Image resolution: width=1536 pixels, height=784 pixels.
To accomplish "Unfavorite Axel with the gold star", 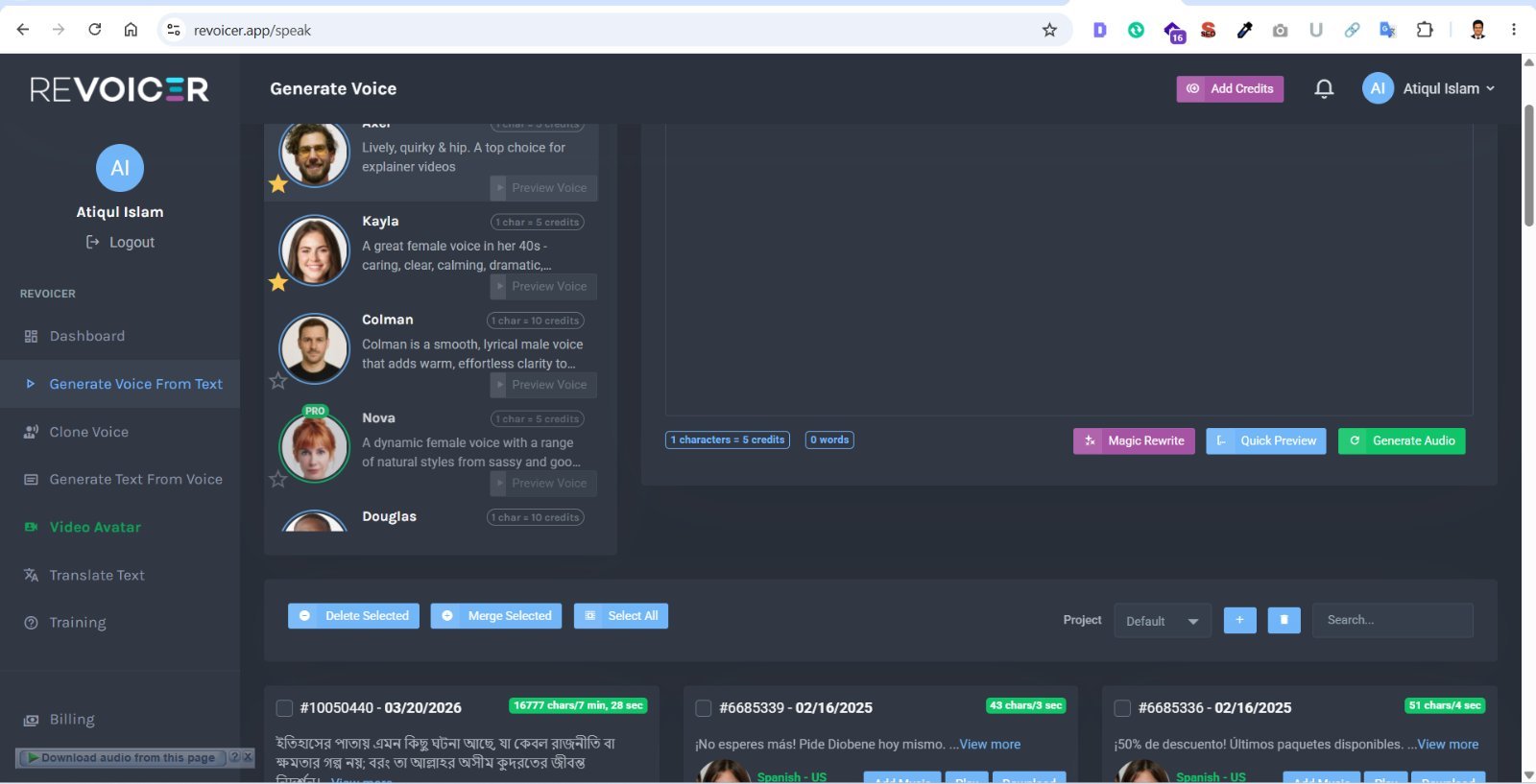I will pyautogui.click(x=278, y=183).
